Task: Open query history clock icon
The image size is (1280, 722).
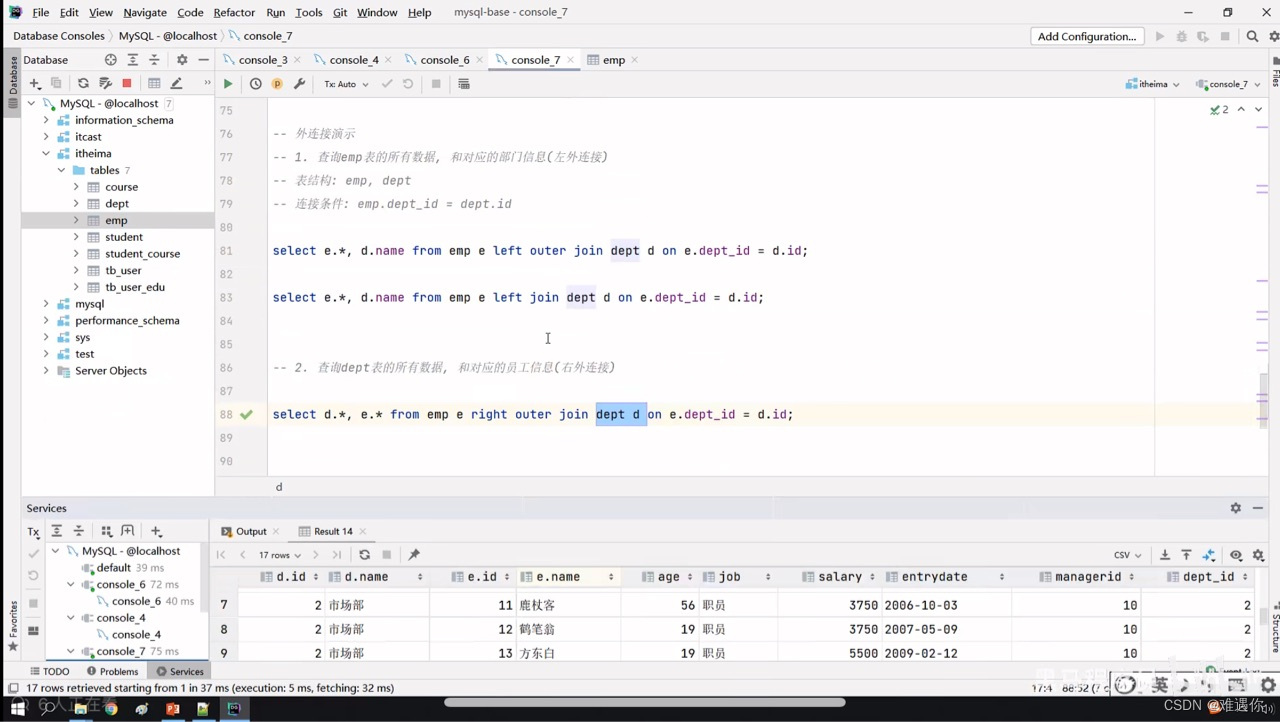Action: click(256, 84)
